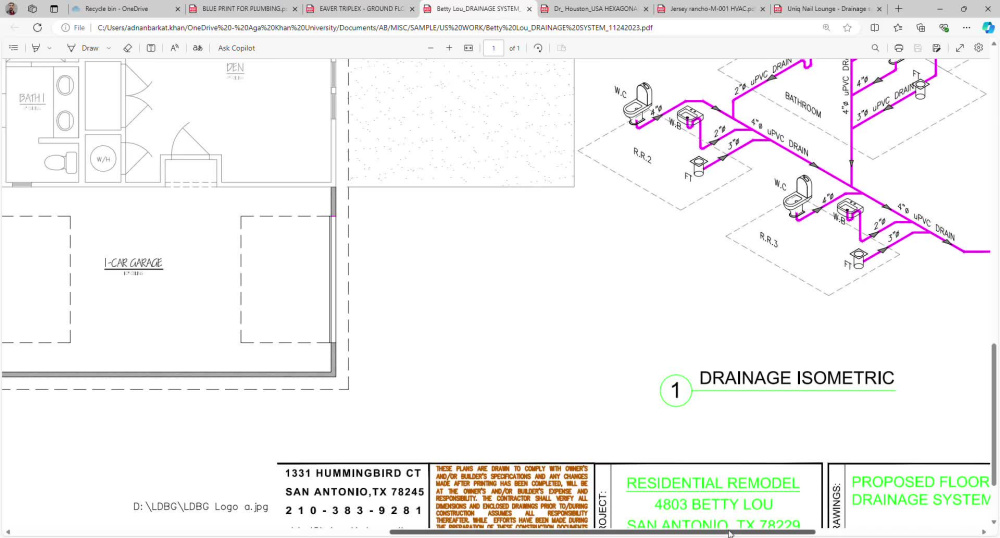Zoom in using the plus button
This screenshot has height=538, width=1000.
(x=449, y=48)
